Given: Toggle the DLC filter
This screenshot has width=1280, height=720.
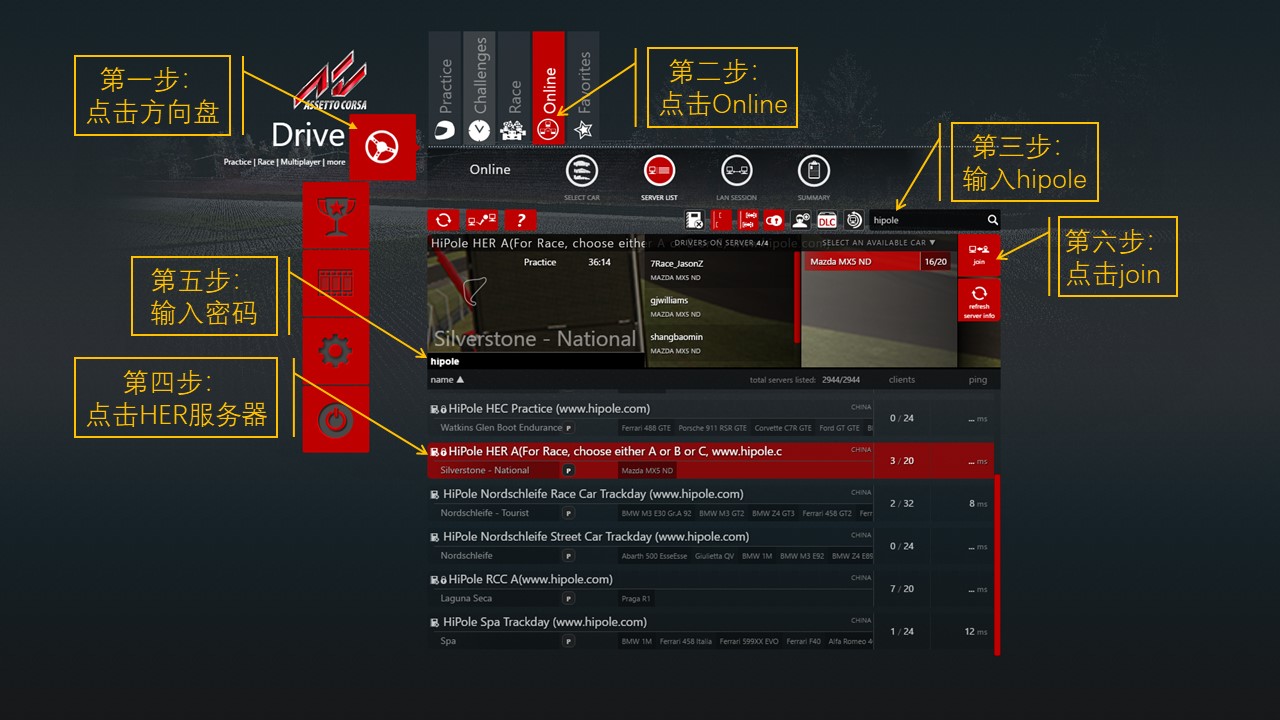Looking at the screenshot, I should pos(827,220).
